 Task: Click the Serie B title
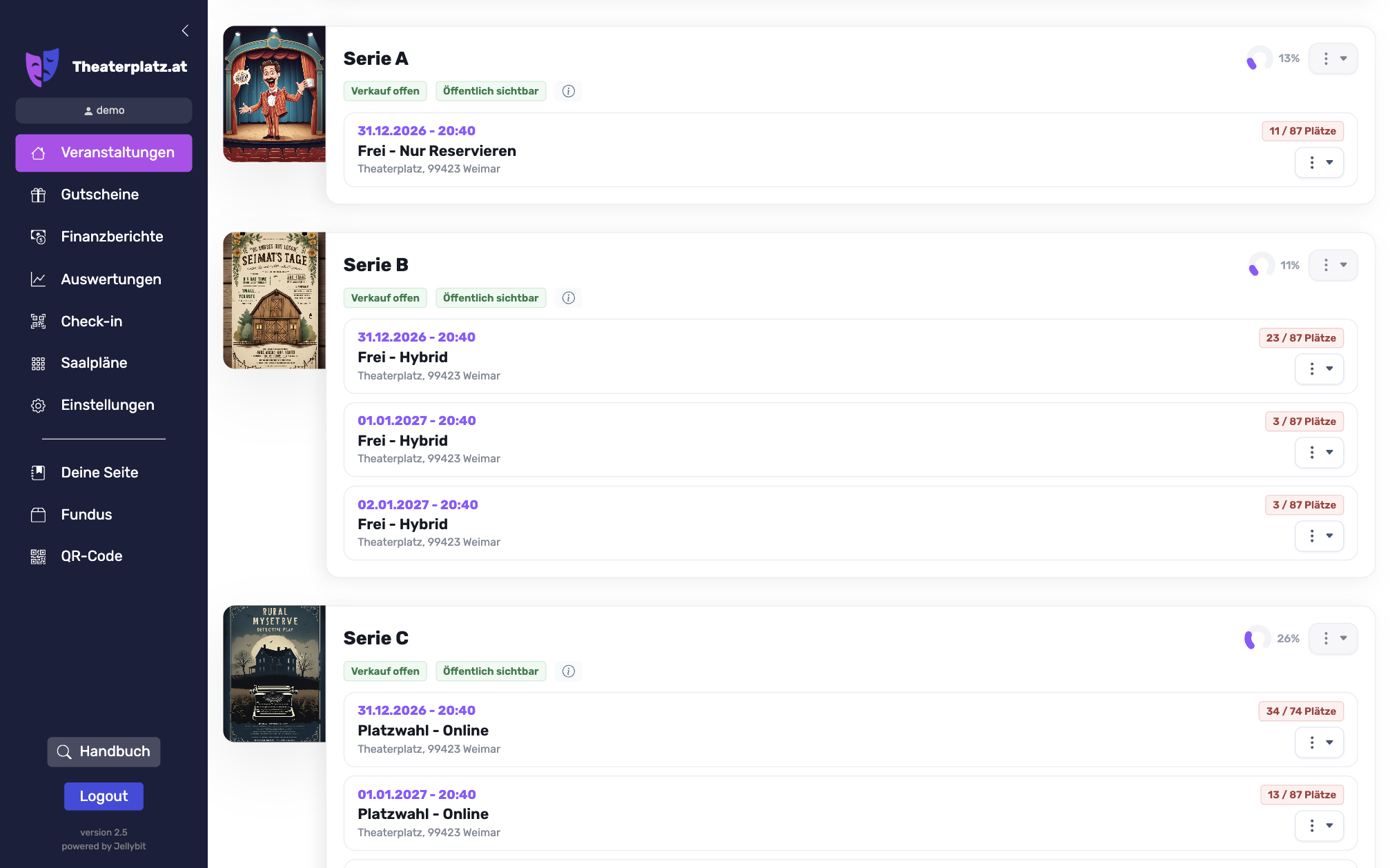tap(376, 265)
